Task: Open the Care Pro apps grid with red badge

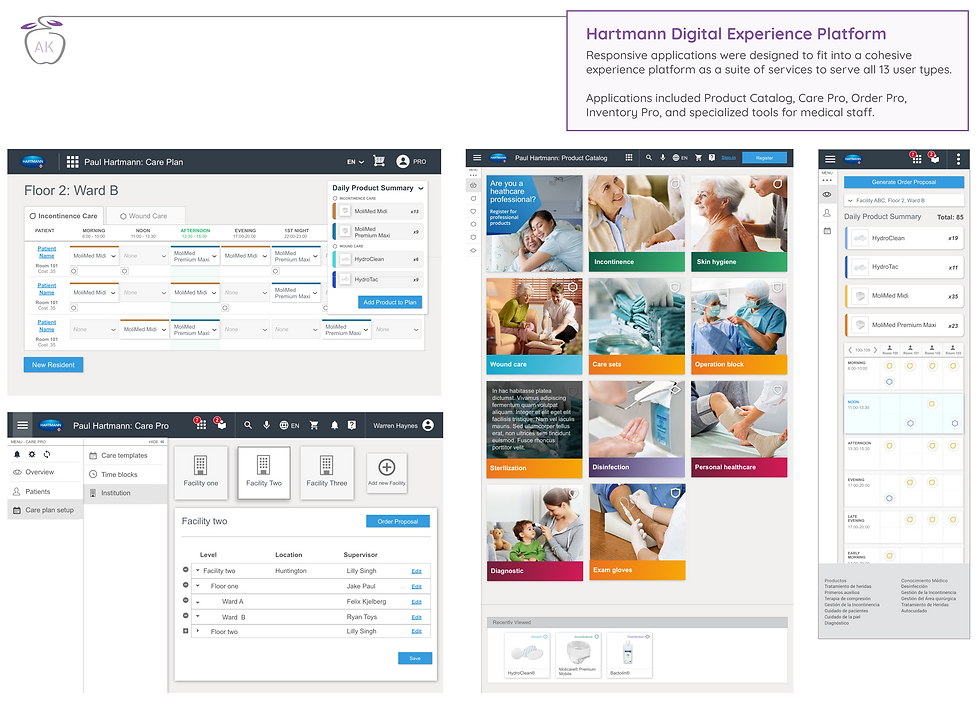Action: click(200, 424)
